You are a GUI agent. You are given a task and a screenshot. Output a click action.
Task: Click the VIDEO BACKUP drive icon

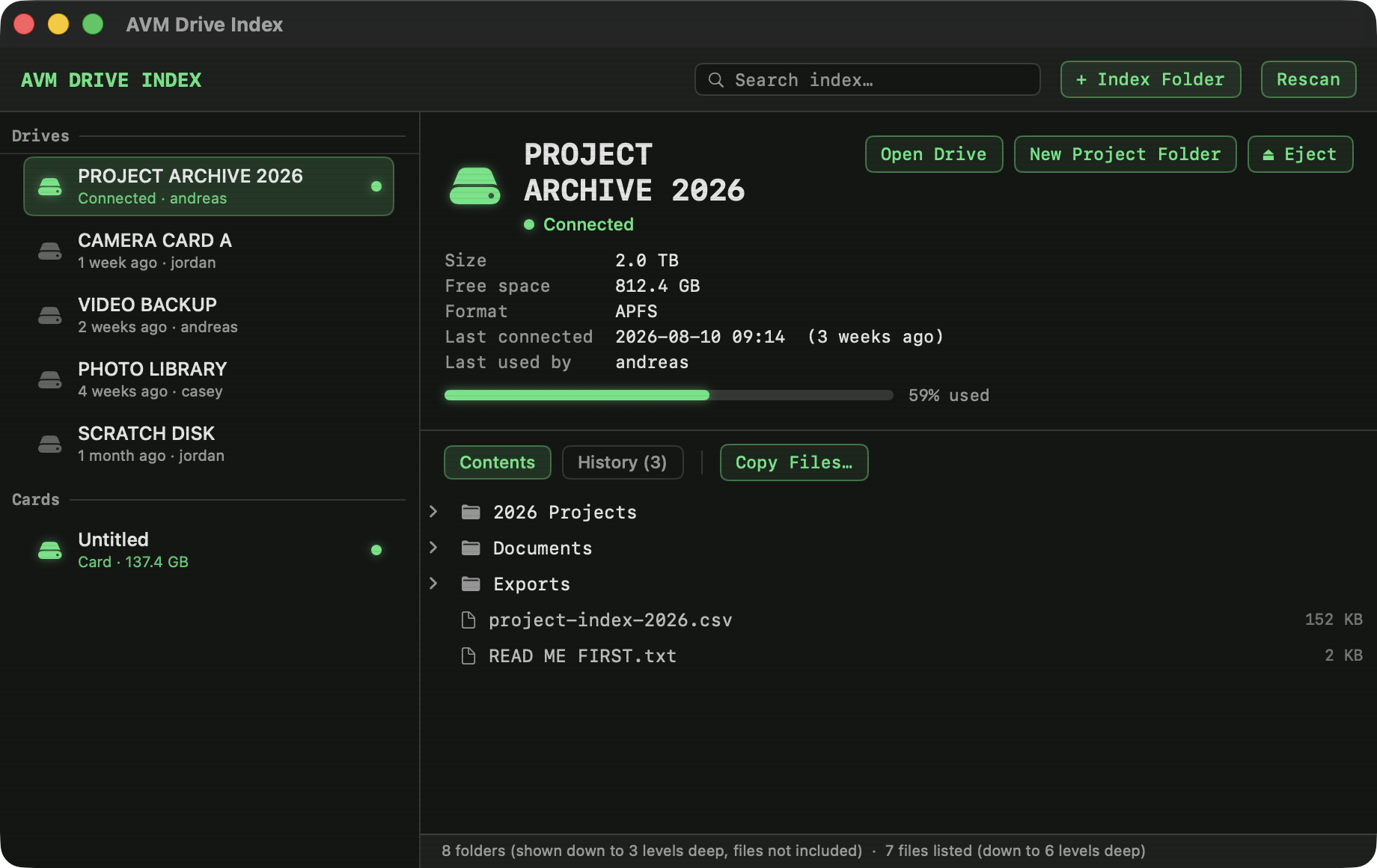click(50, 315)
